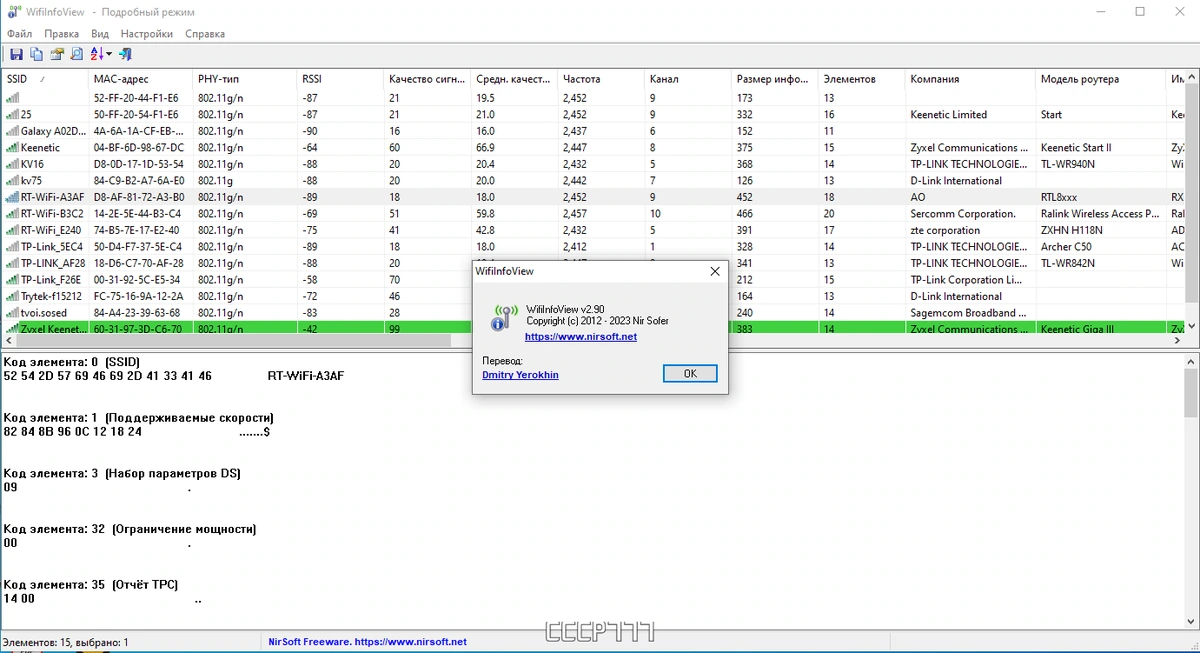Open the Properties toolbar icon
The image size is (1200, 653).
click(x=57, y=54)
